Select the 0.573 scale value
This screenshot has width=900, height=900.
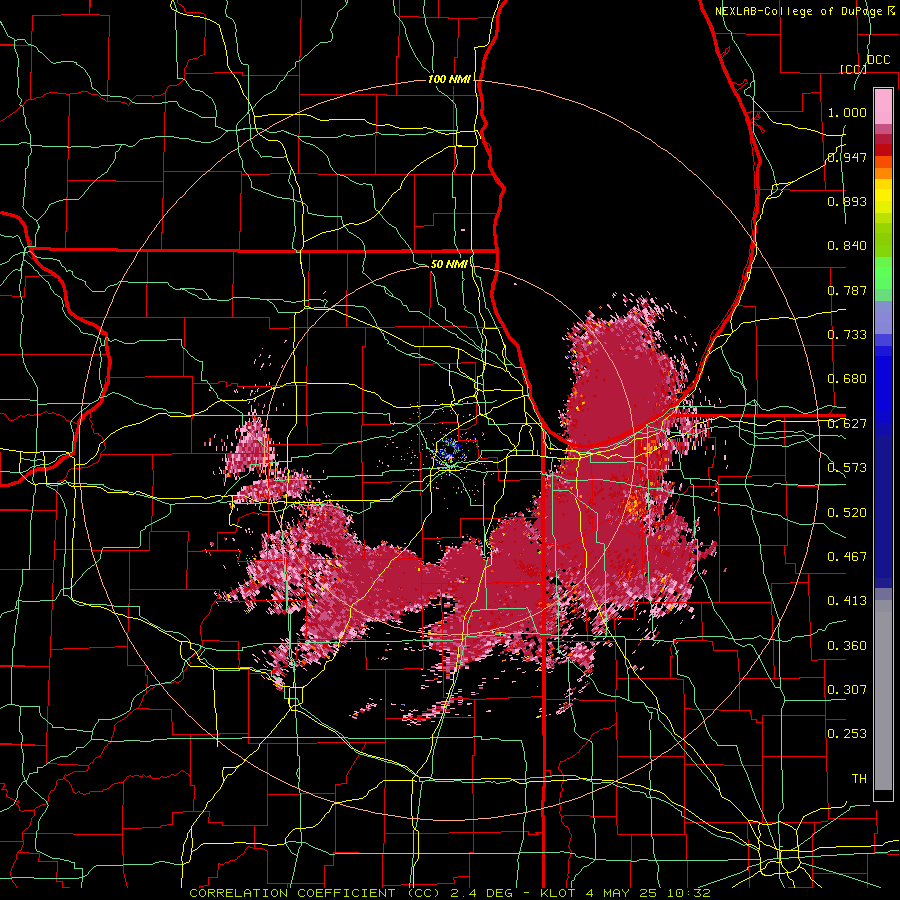[847, 468]
